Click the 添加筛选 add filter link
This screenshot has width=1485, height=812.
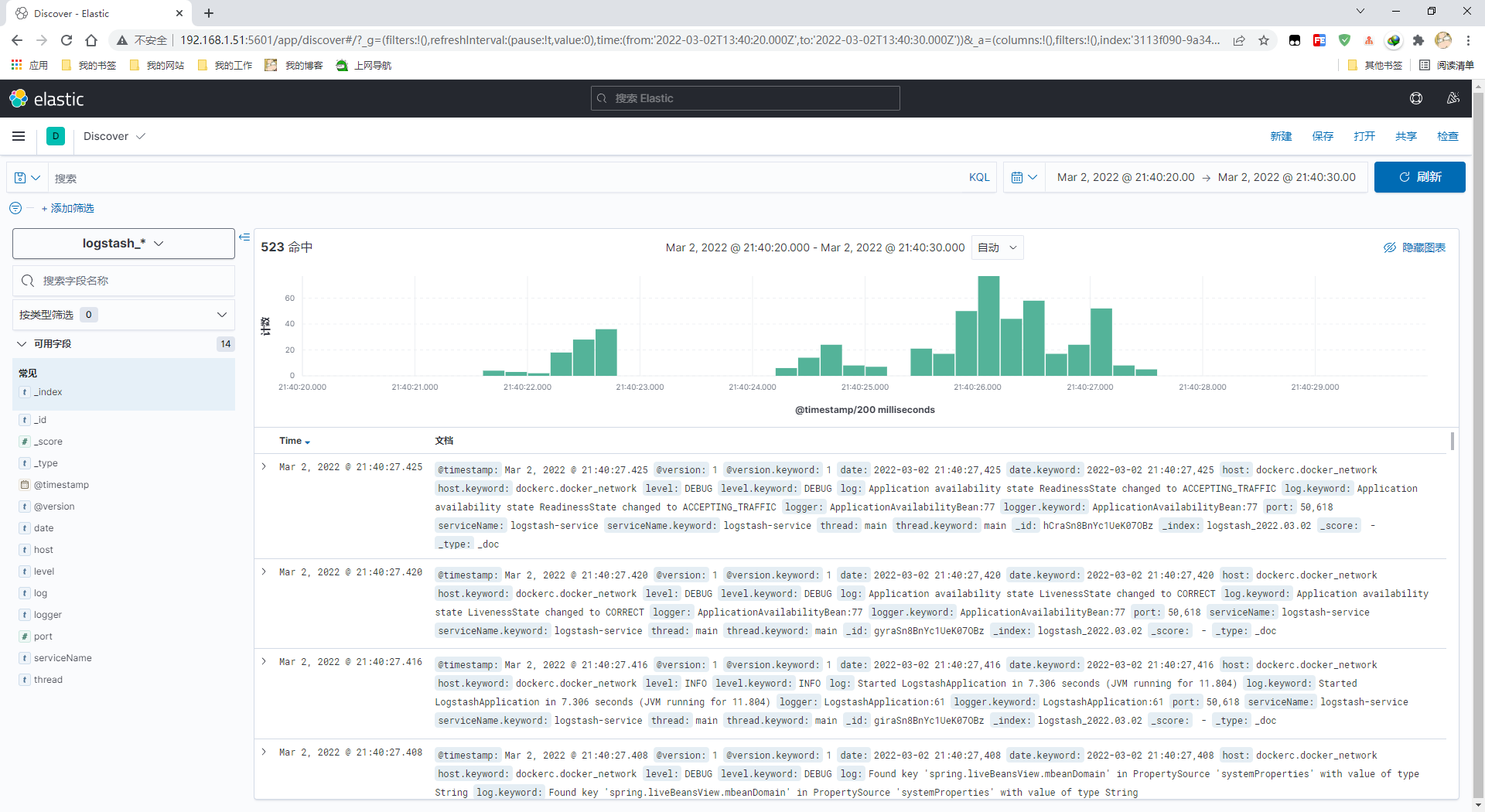pyautogui.click(x=68, y=208)
